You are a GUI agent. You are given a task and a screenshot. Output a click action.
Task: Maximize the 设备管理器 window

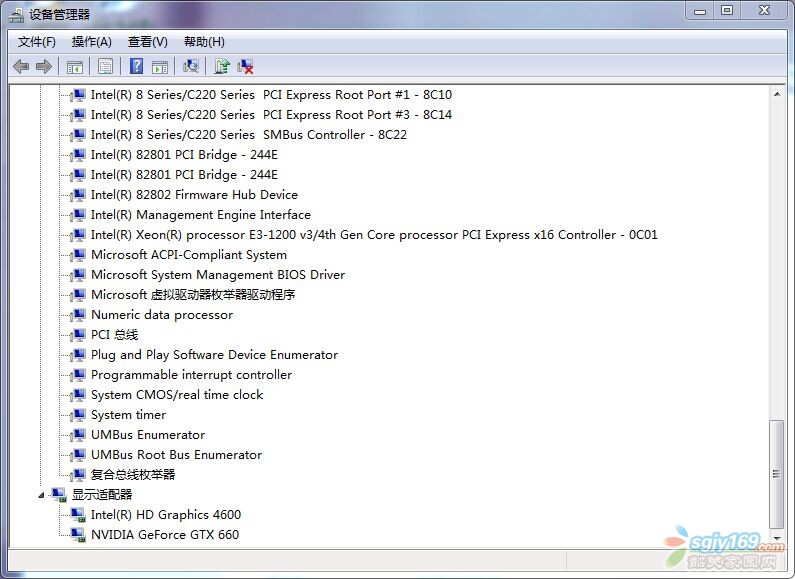(x=727, y=10)
